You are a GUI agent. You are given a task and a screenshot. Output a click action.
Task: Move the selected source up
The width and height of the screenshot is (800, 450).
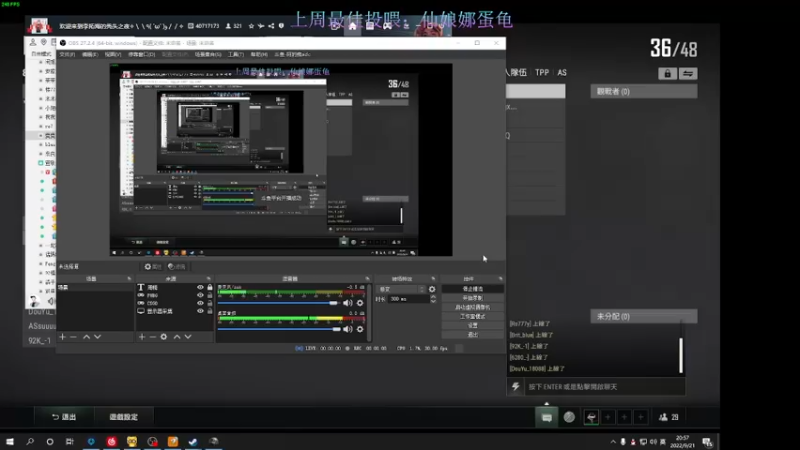[177, 337]
